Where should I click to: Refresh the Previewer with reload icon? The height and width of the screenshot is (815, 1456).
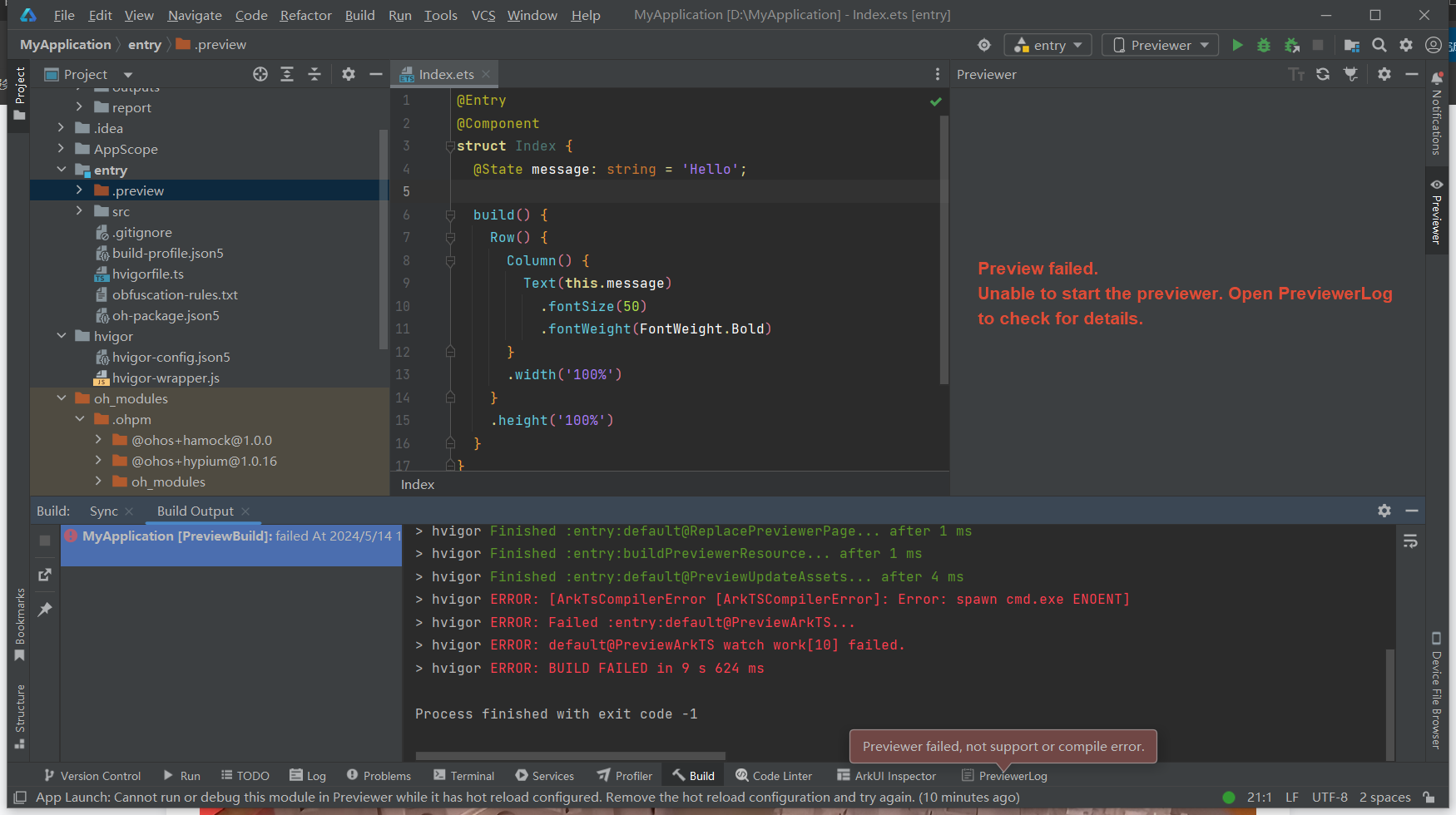pos(1323,74)
